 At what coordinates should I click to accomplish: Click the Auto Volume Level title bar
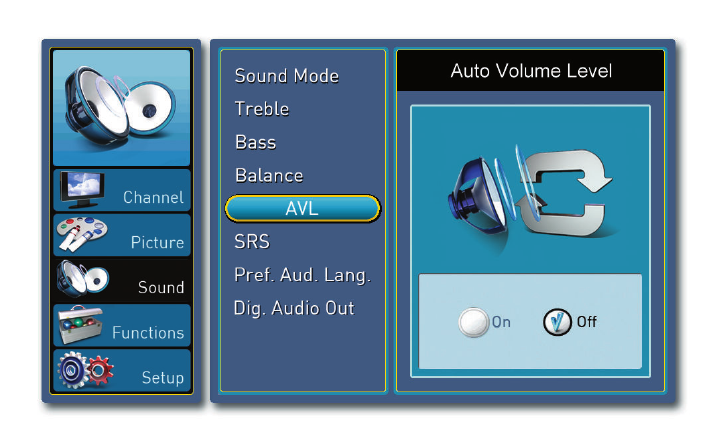[530, 71]
